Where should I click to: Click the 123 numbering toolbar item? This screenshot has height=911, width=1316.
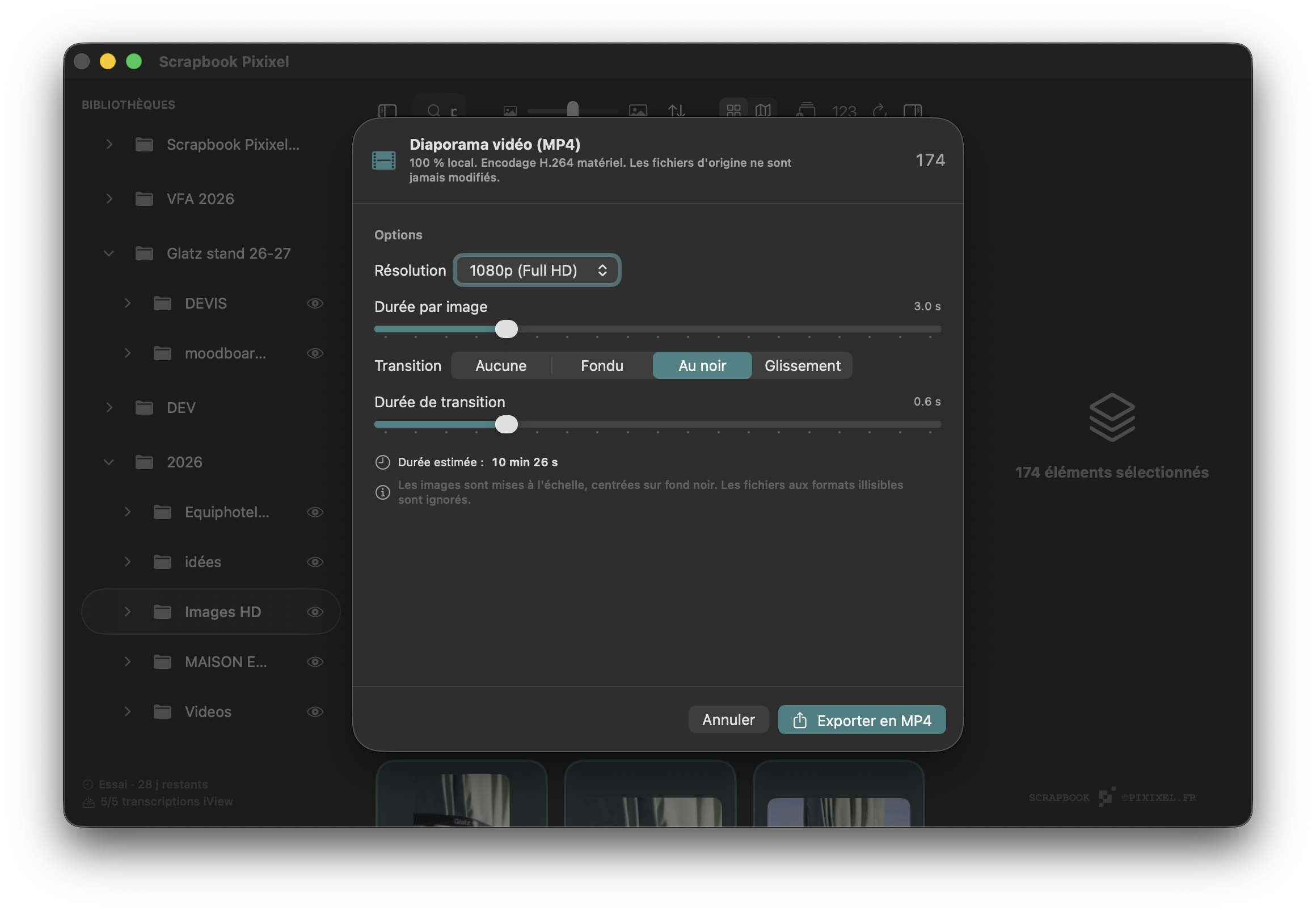pyautogui.click(x=844, y=111)
